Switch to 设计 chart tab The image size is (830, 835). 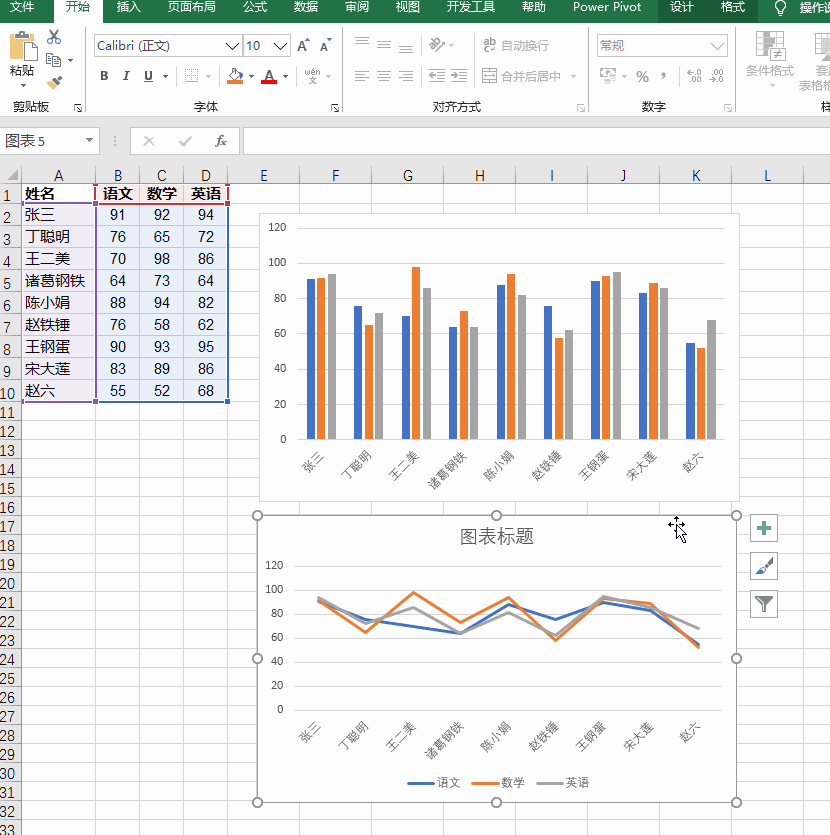(x=682, y=7)
